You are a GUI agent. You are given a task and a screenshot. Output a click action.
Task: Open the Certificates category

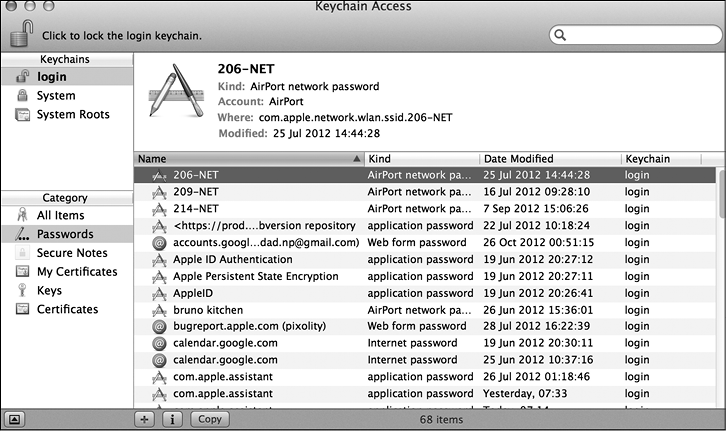tap(67, 310)
